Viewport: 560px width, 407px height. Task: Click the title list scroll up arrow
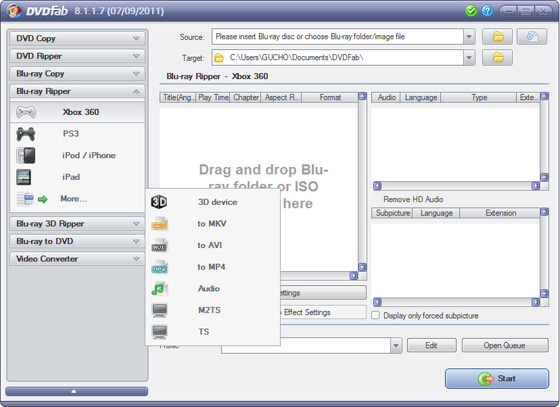tap(362, 96)
